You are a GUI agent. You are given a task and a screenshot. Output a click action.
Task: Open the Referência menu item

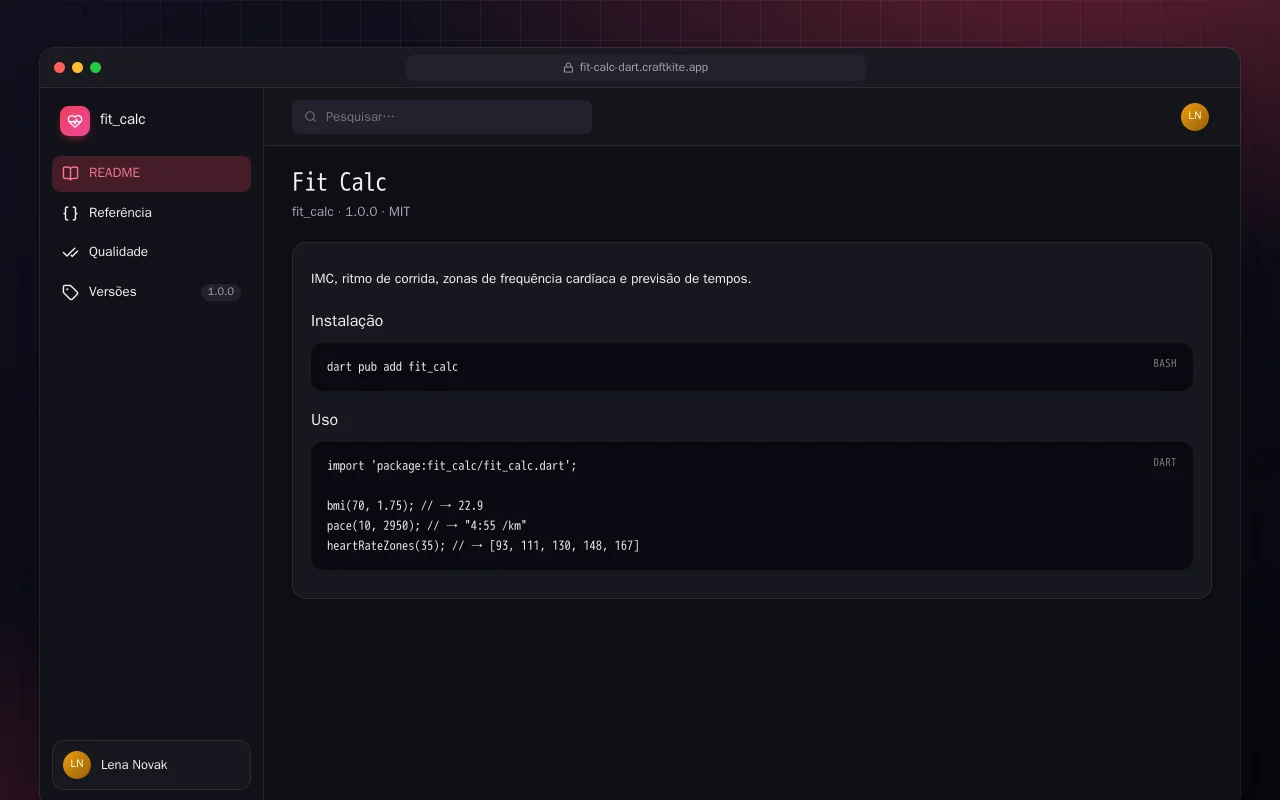point(151,213)
